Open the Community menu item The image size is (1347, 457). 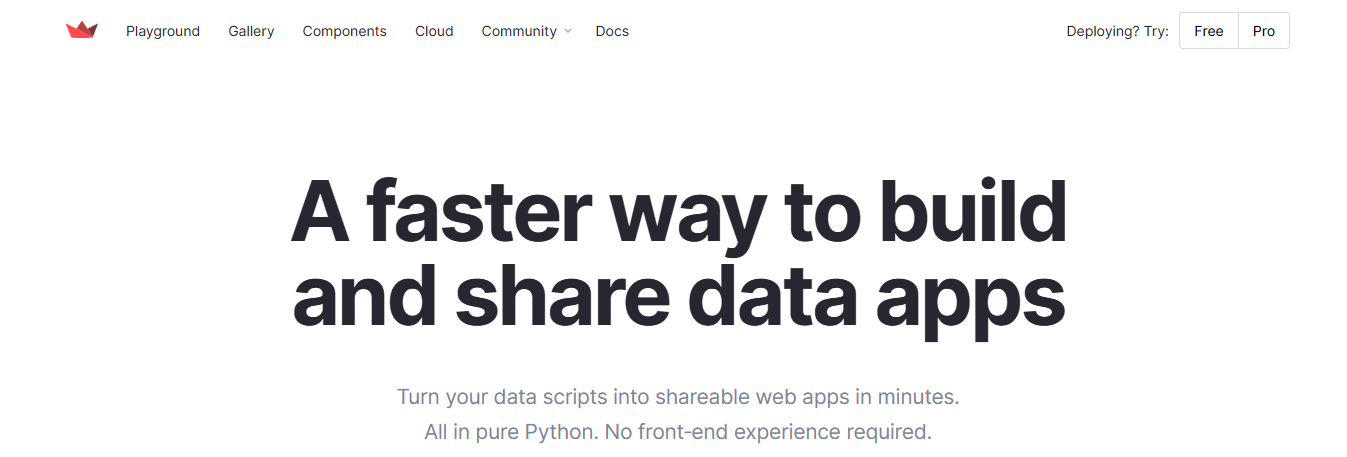point(519,31)
